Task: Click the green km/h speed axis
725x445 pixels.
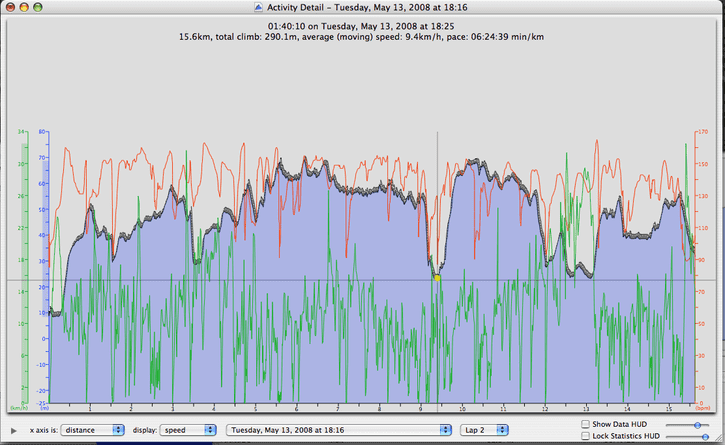Action: click(x=24, y=267)
